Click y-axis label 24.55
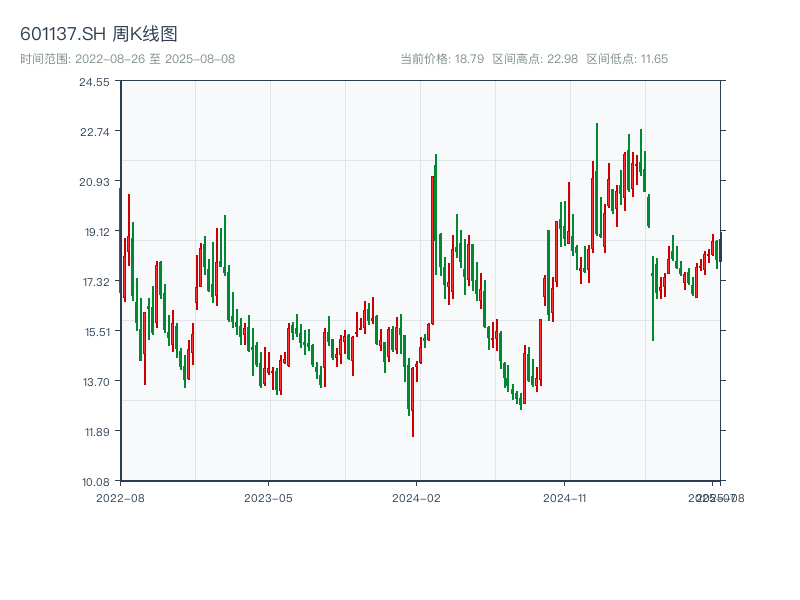Image resolution: width=800 pixels, height=600 pixels. [94, 82]
